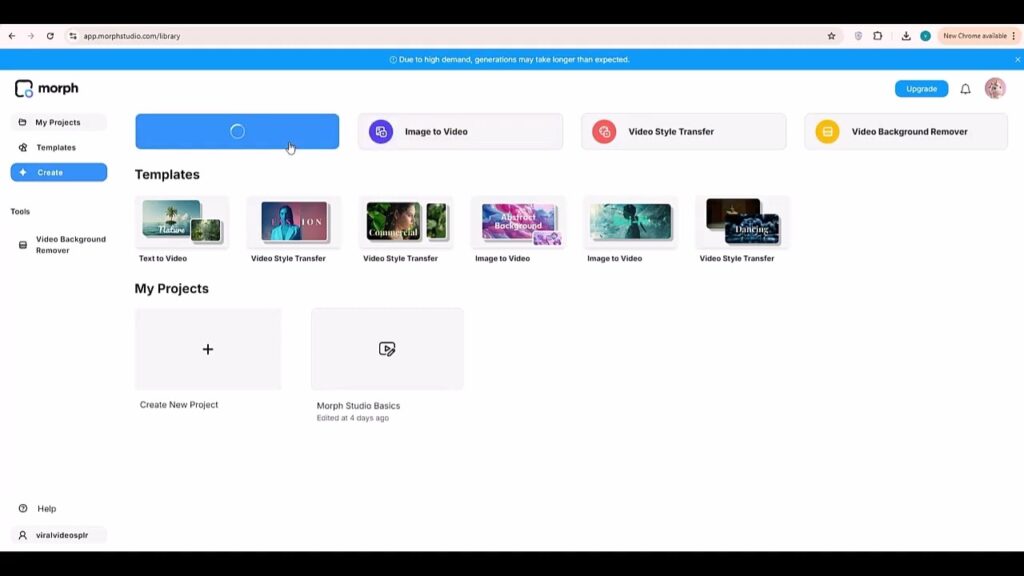Click New Chrome available button
This screenshot has height=576, width=1024.
pyautogui.click(x=979, y=36)
